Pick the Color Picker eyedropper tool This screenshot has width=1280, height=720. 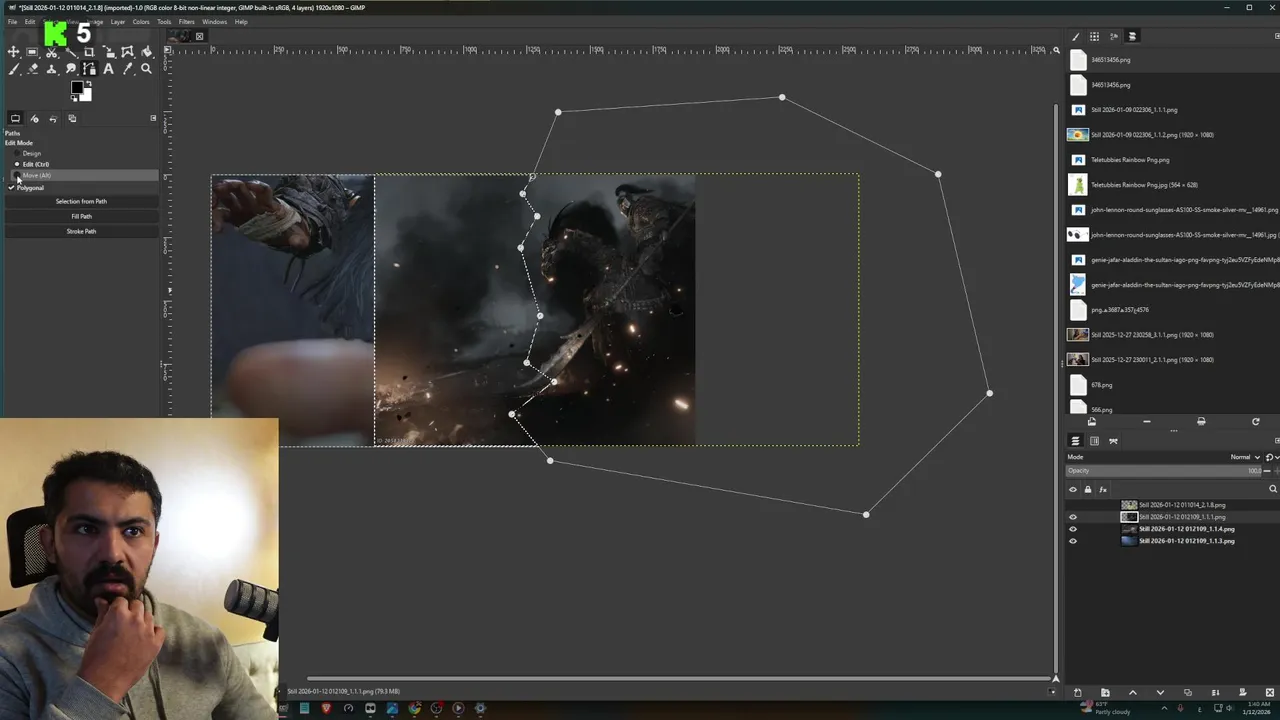click(127, 69)
